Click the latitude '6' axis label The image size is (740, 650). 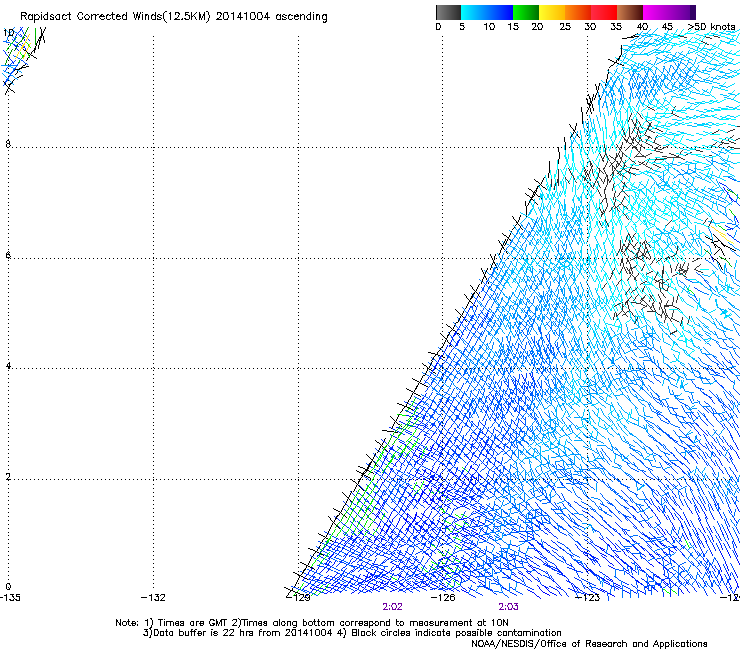point(8,255)
